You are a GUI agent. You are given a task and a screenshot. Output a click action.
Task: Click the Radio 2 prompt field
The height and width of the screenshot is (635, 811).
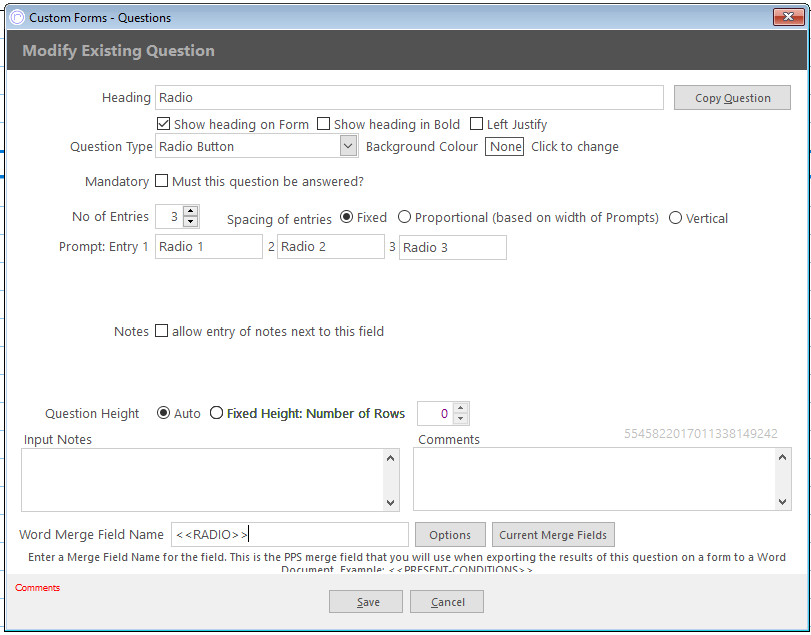(331, 247)
